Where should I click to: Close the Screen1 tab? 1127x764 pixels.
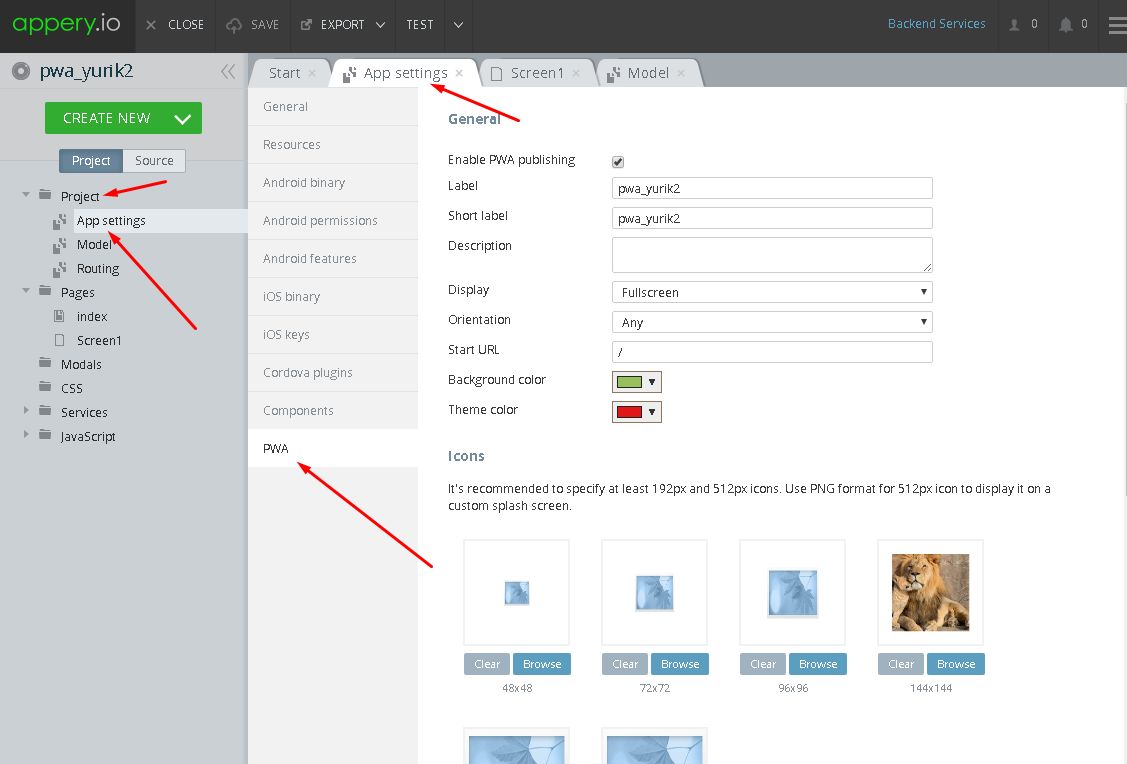click(576, 73)
